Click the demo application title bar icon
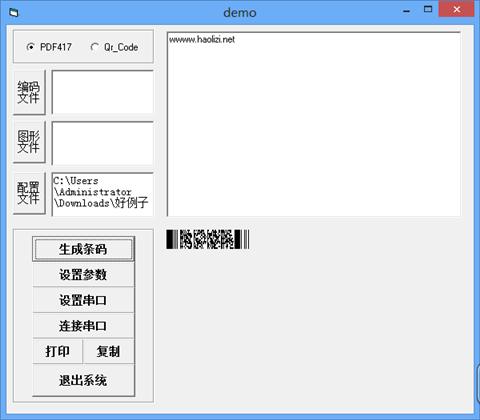The height and width of the screenshot is (420, 480). 14,13
